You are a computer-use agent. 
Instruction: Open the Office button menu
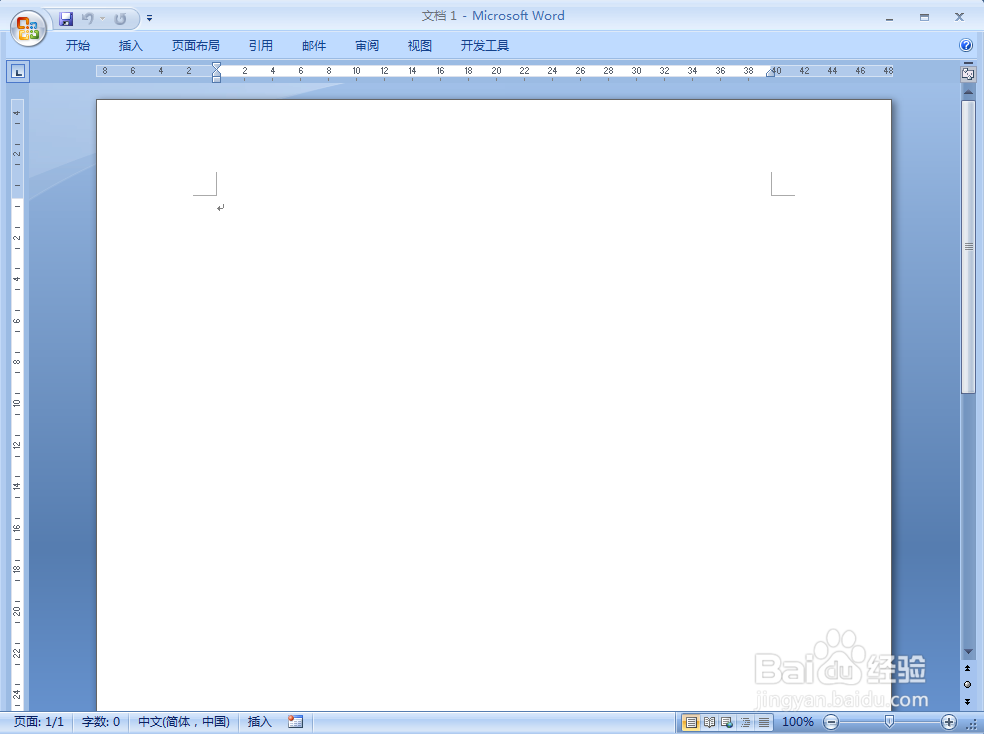[28, 29]
